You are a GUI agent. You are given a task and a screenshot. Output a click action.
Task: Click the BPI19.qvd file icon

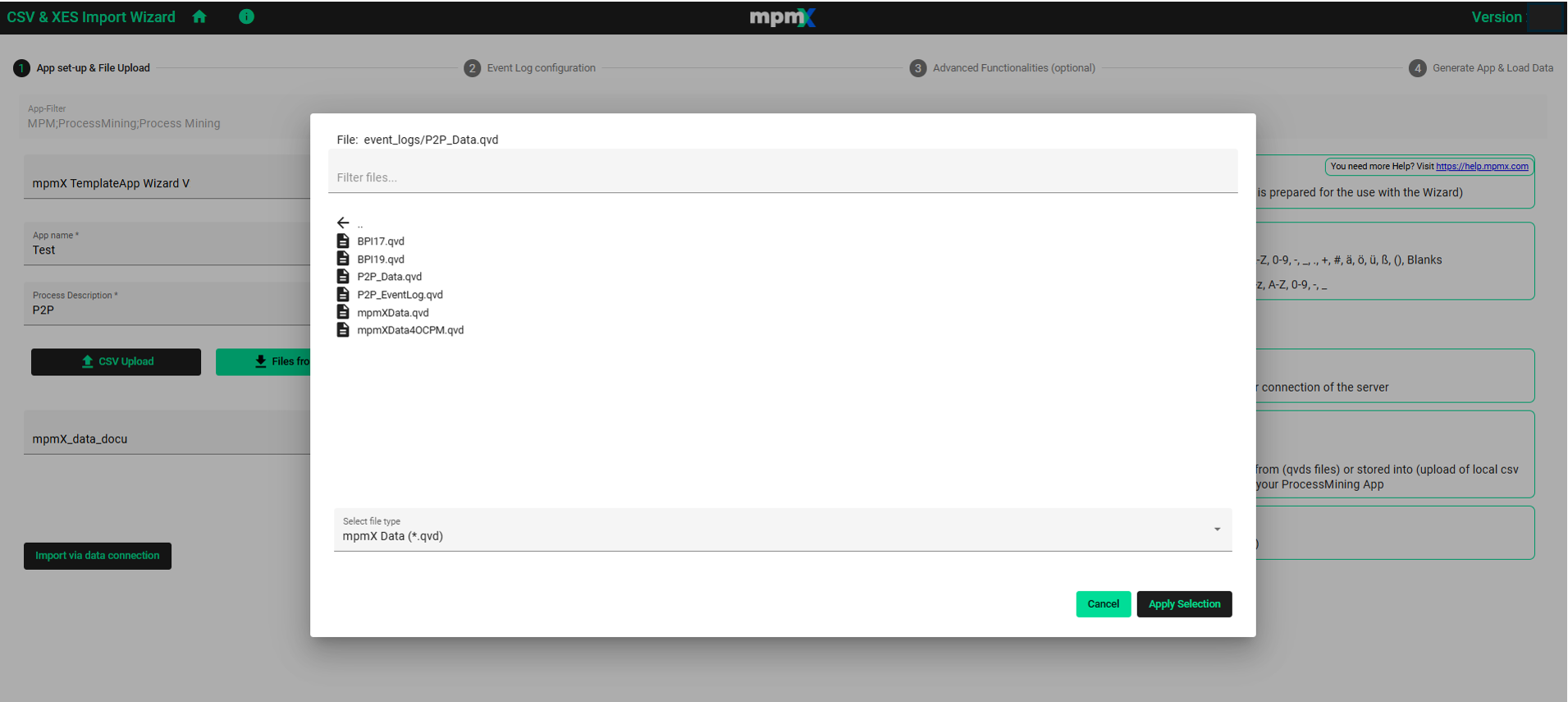pos(343,259)
